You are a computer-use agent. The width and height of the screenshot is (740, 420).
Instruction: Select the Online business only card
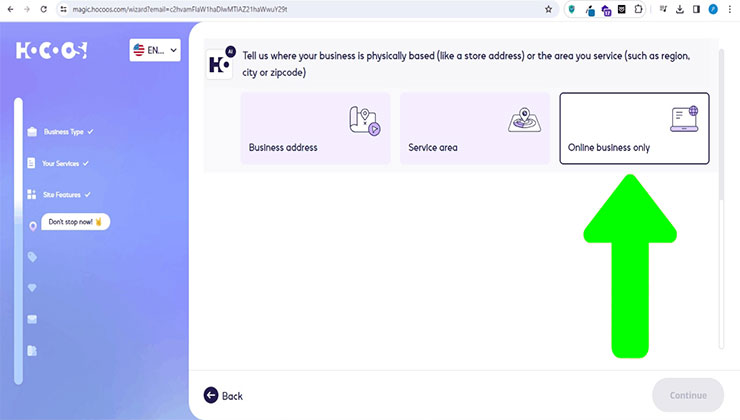pos(634,128)
